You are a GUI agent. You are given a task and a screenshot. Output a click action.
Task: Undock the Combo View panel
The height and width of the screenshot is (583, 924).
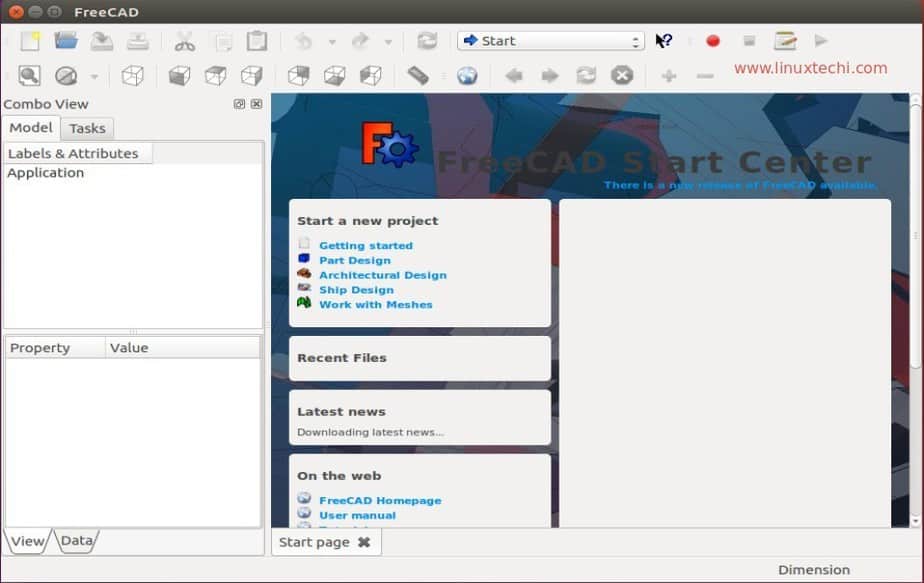(x=239, y=104)
